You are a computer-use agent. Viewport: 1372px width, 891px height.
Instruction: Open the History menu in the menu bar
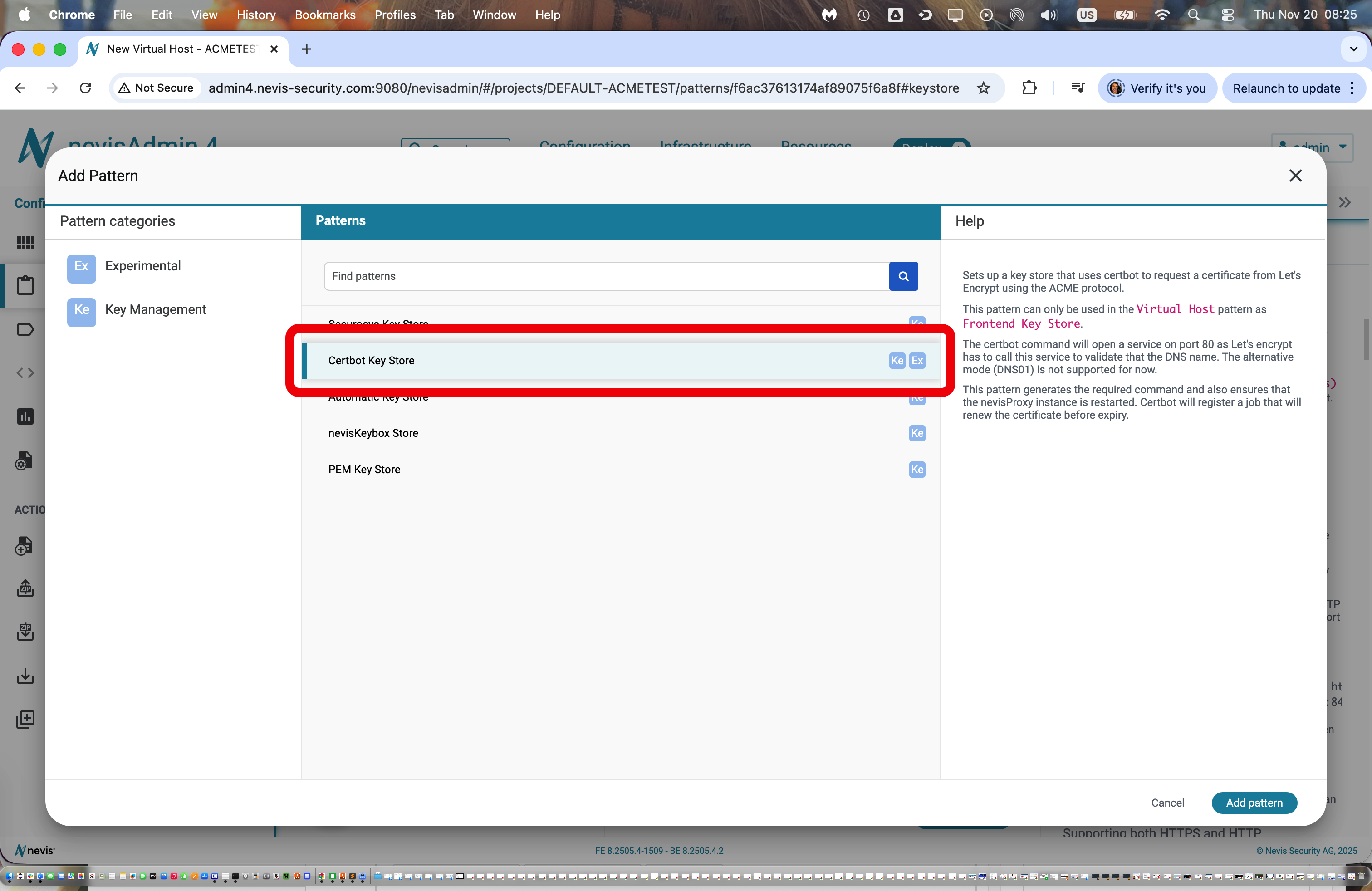(x=255, y=15)
